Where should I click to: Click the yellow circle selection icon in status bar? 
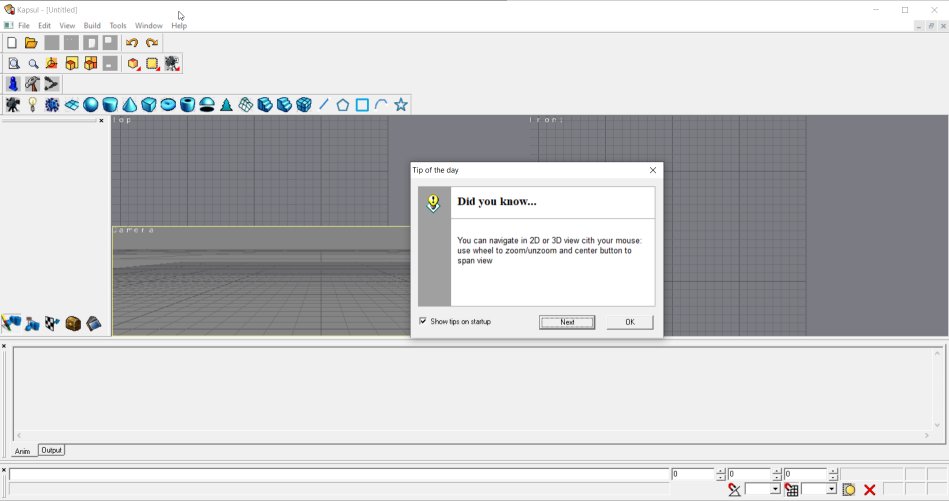tap(849, 490)
